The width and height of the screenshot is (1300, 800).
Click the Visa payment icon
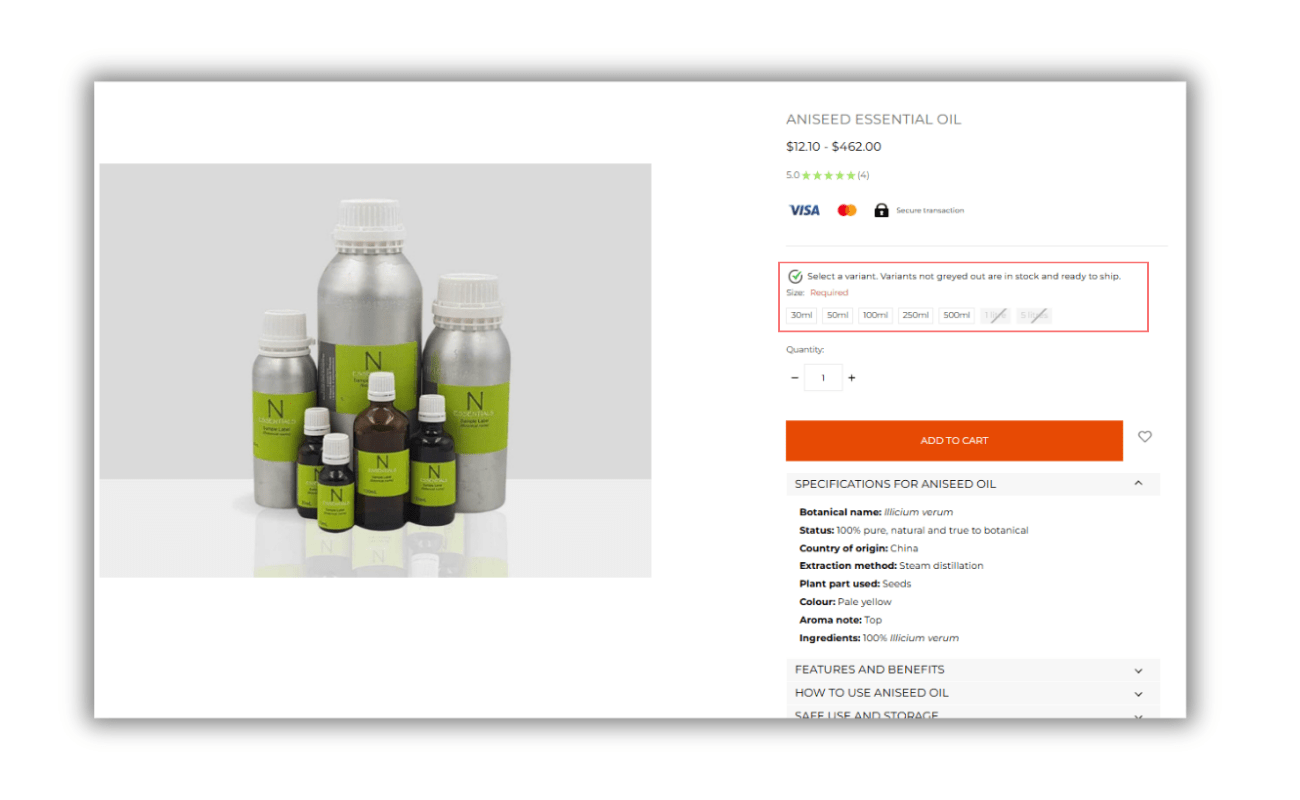click(804, 210)
